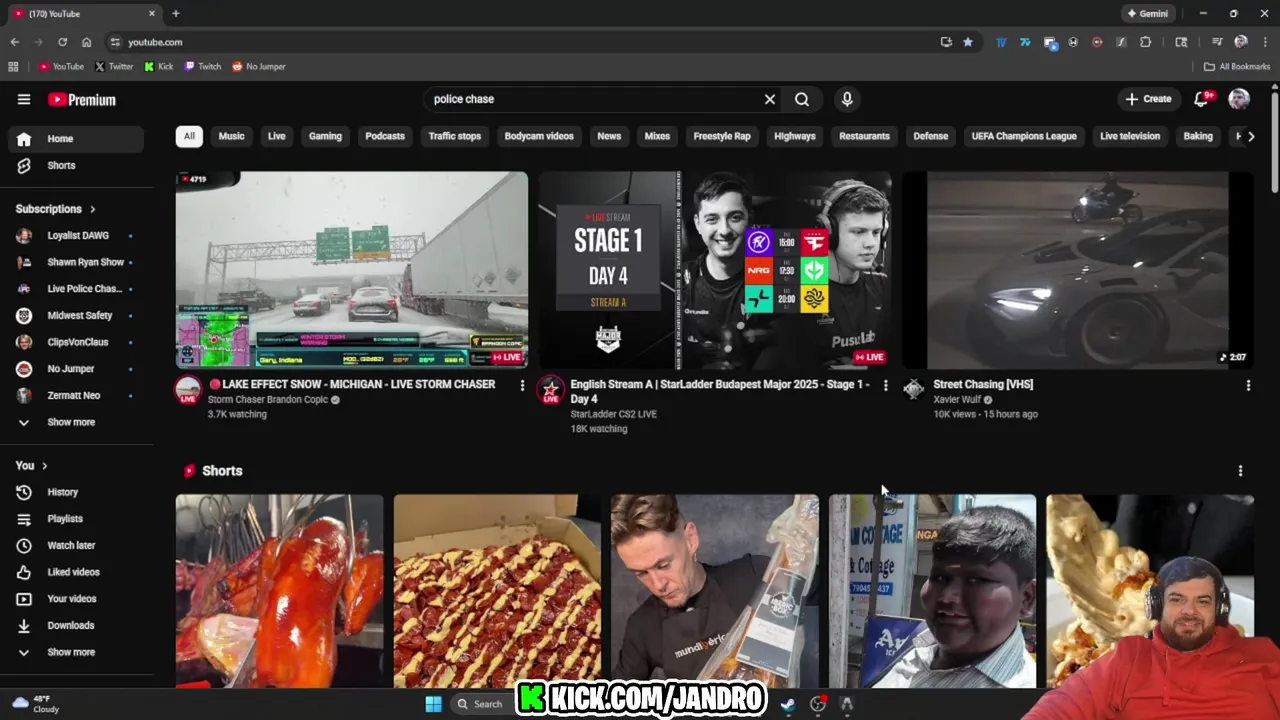Select the Traffic stops filter chip
The width and height of the screenshot is (1280, 720).
pos(455,136)
